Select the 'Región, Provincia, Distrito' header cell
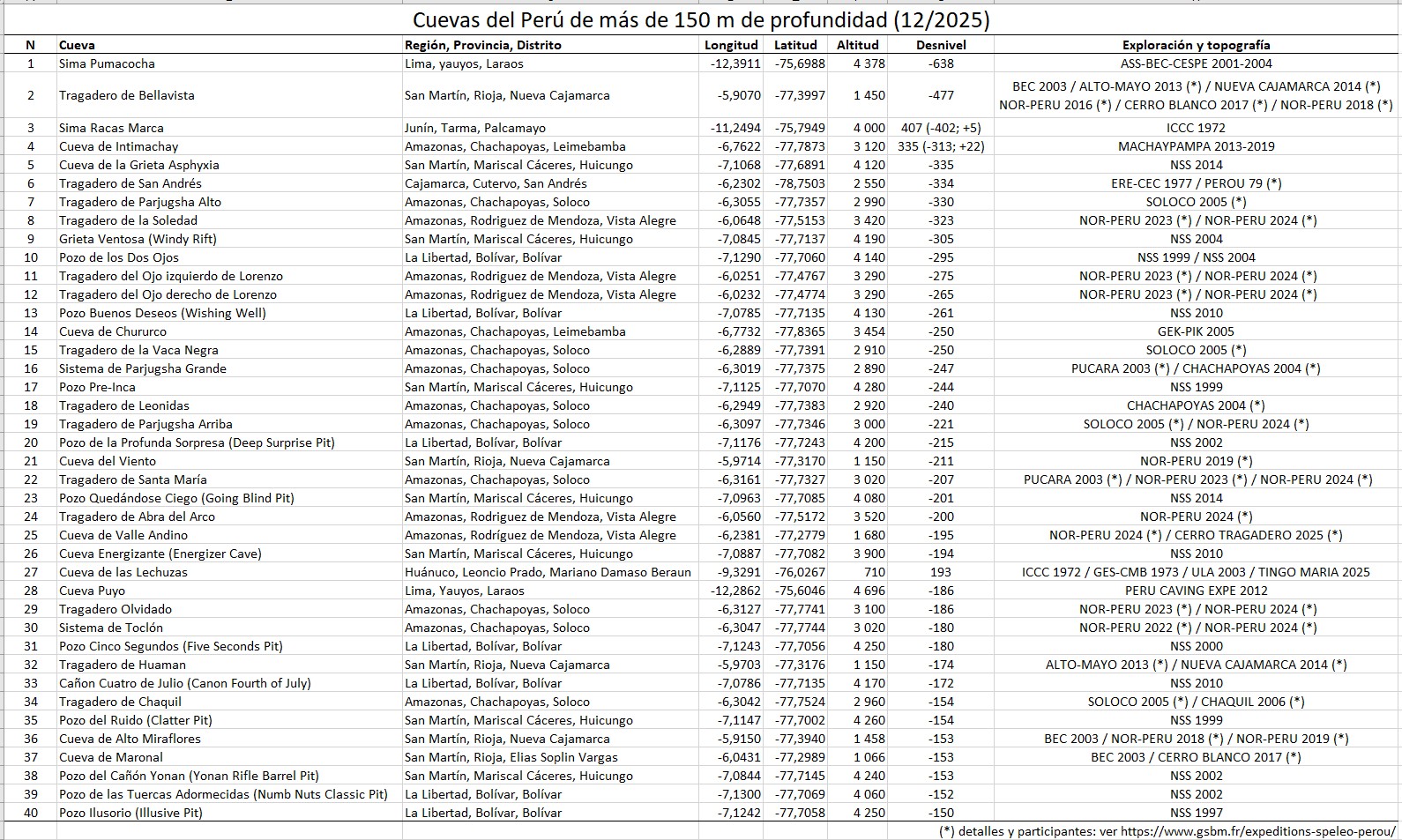This screenshot has width=1402, height=840. (x=482, y=45)
